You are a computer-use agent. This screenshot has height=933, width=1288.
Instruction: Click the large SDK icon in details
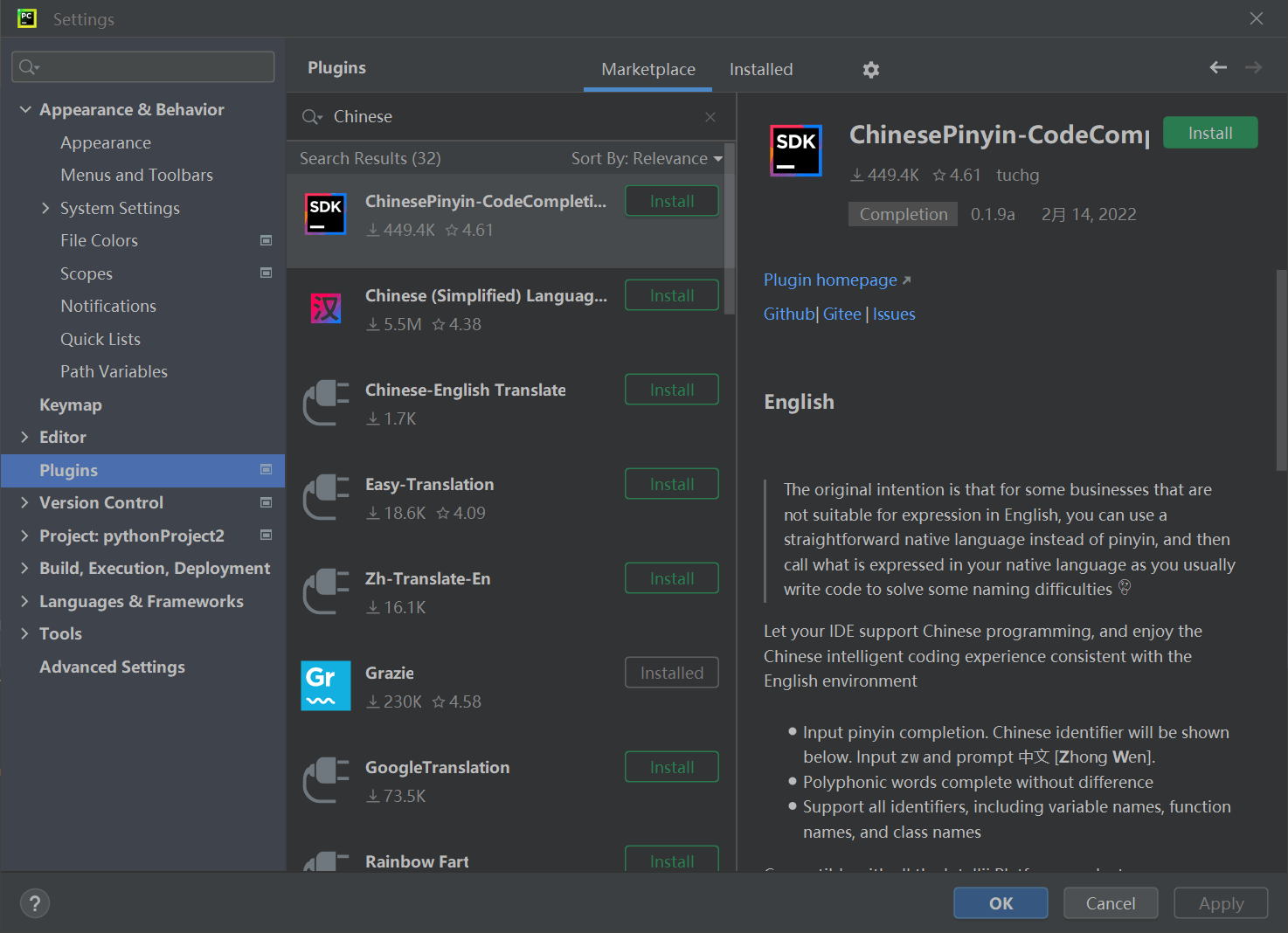(796, 150)
